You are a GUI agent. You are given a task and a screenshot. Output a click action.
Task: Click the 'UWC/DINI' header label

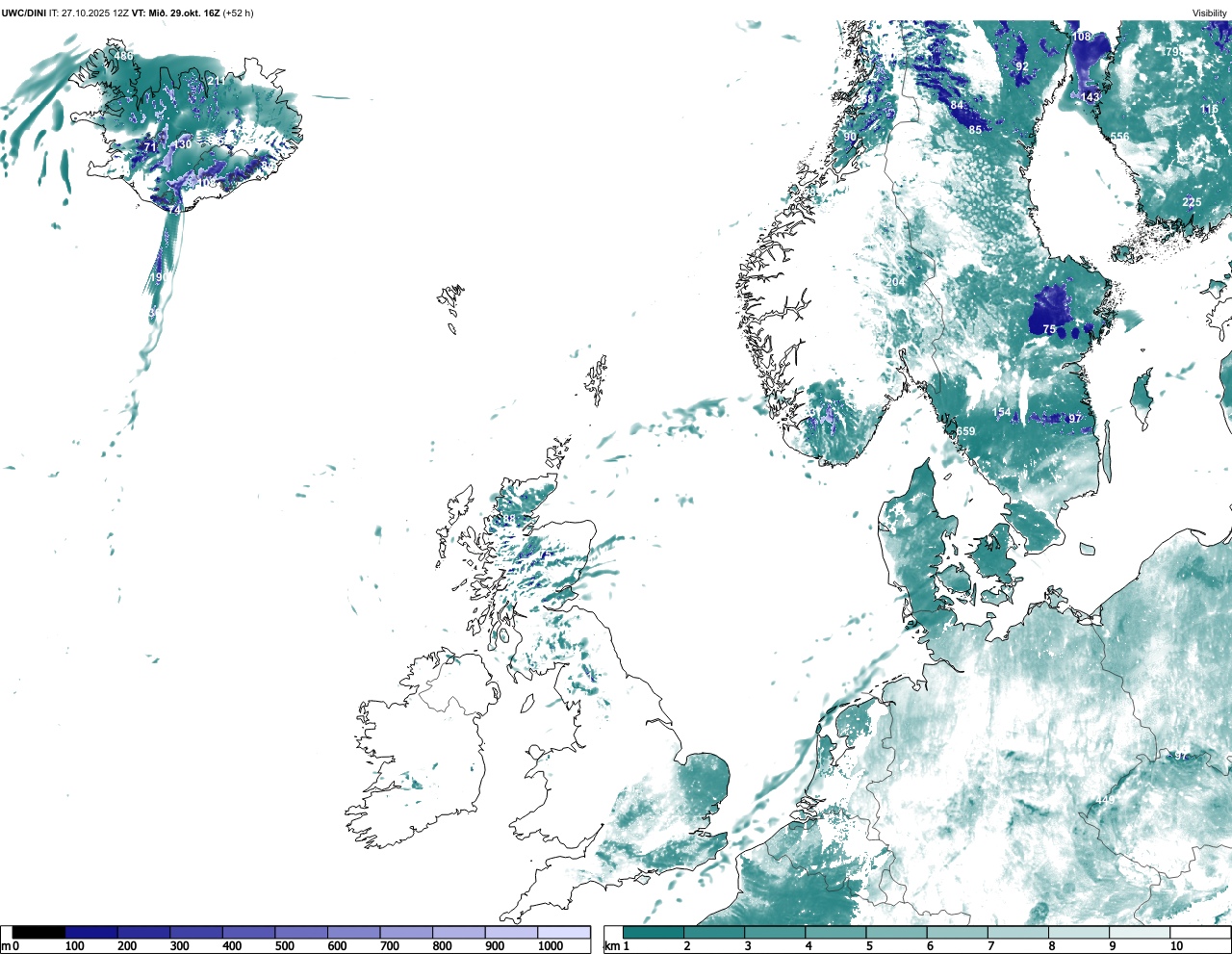24,13
